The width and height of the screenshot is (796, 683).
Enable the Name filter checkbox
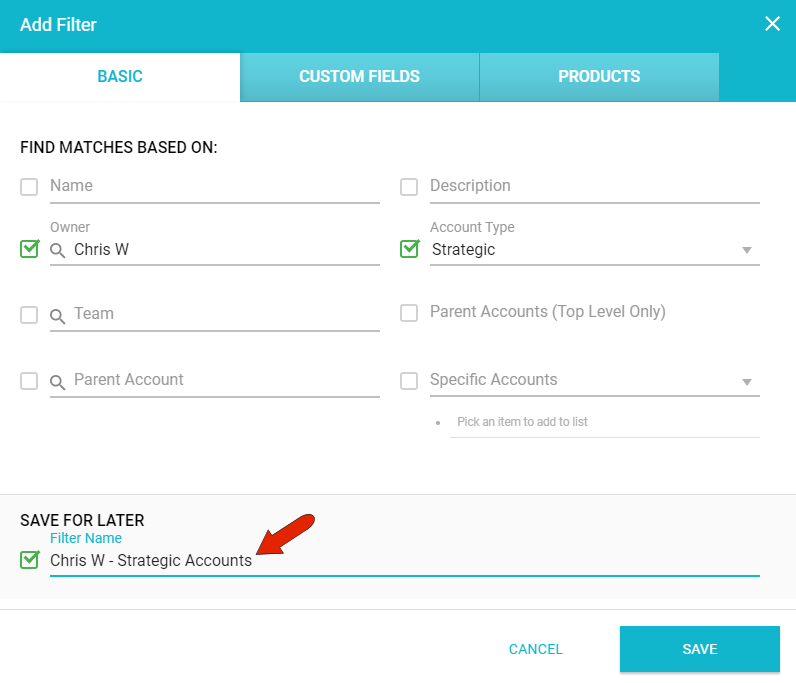point(29,187)
